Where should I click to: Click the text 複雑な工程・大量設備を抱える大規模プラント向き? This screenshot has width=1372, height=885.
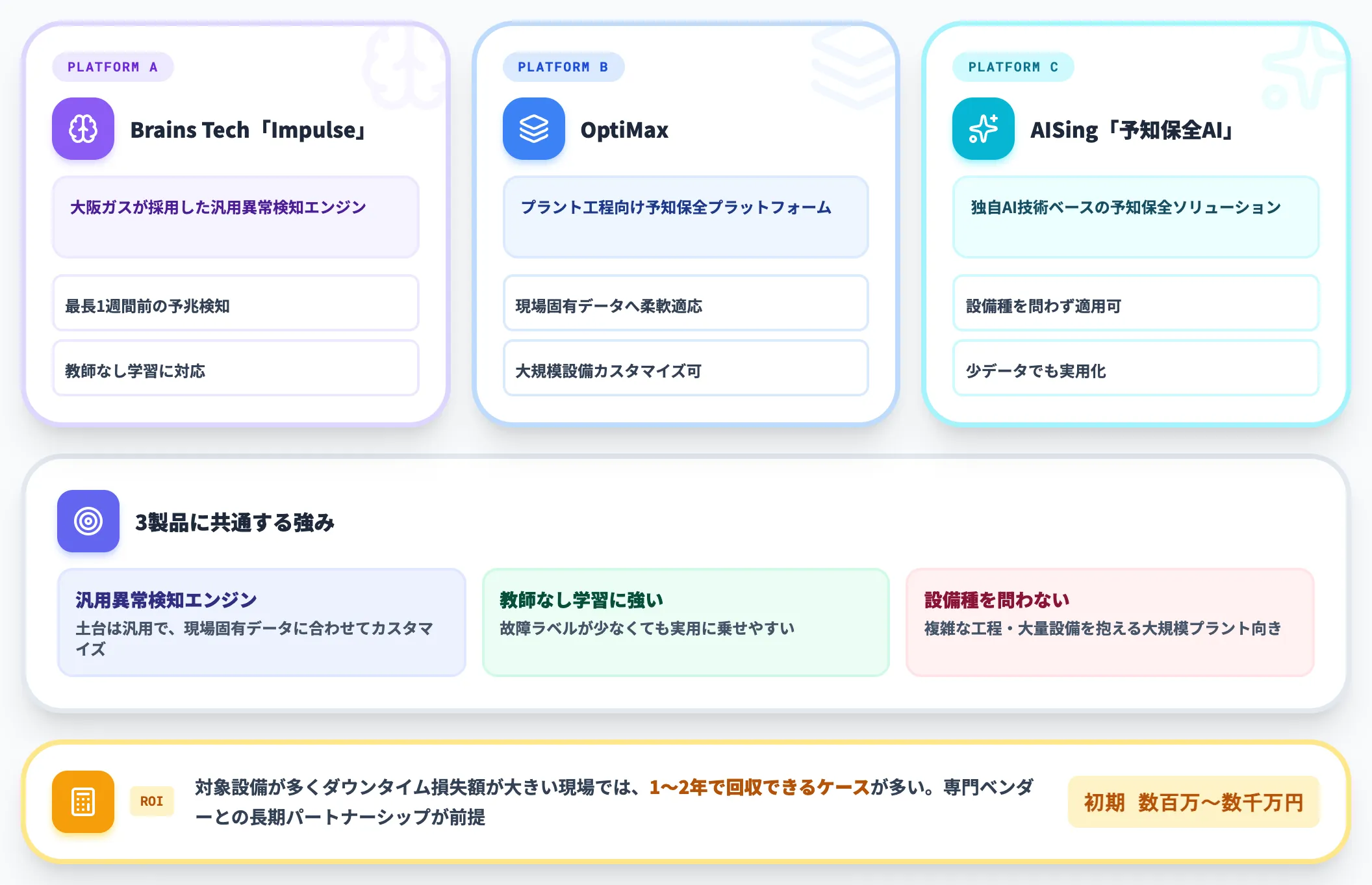coord(1103,628)
